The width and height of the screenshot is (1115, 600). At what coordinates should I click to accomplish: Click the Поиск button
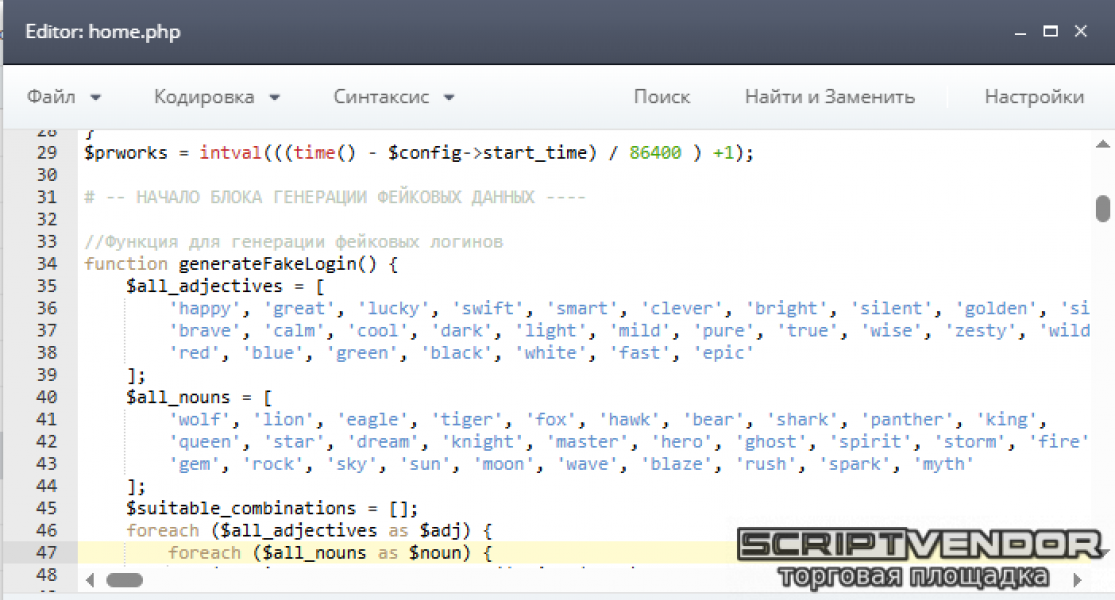coord(661,97)
